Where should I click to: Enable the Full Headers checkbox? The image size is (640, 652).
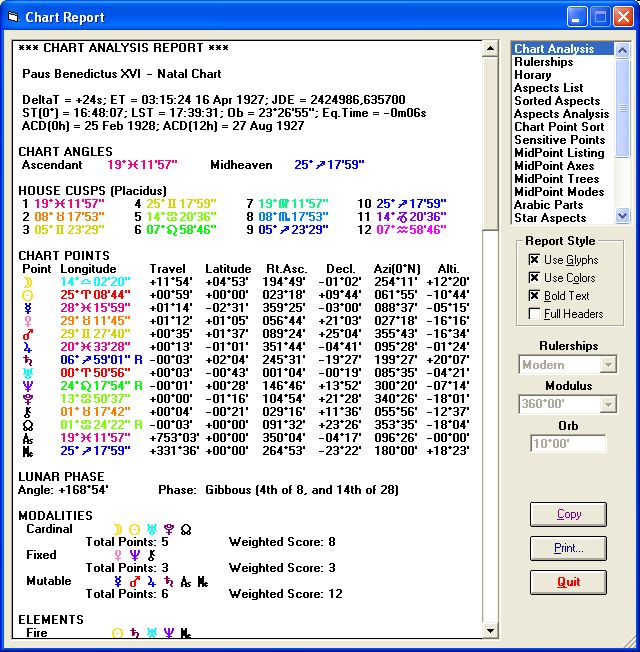click(534, 314)
